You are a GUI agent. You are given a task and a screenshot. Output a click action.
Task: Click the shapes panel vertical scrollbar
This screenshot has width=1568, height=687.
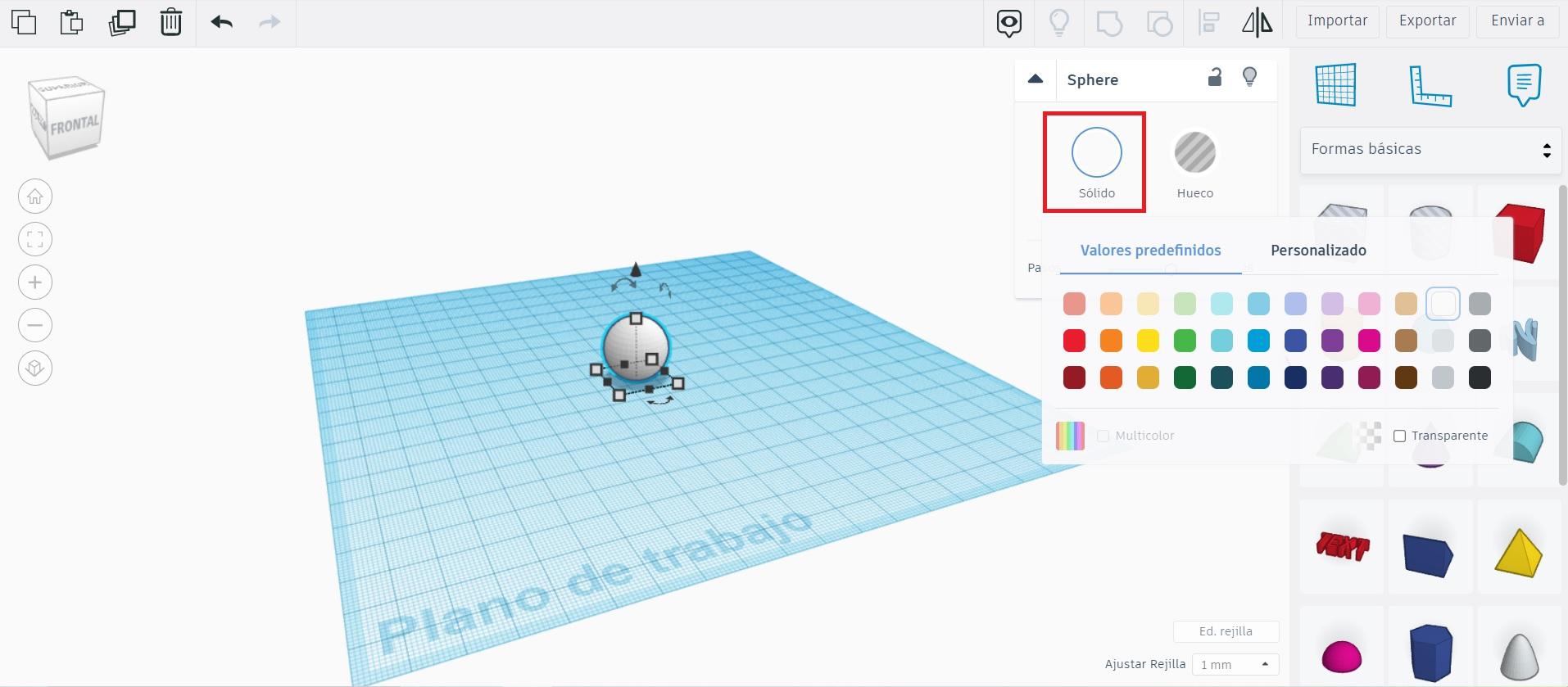pos(1563,336)
